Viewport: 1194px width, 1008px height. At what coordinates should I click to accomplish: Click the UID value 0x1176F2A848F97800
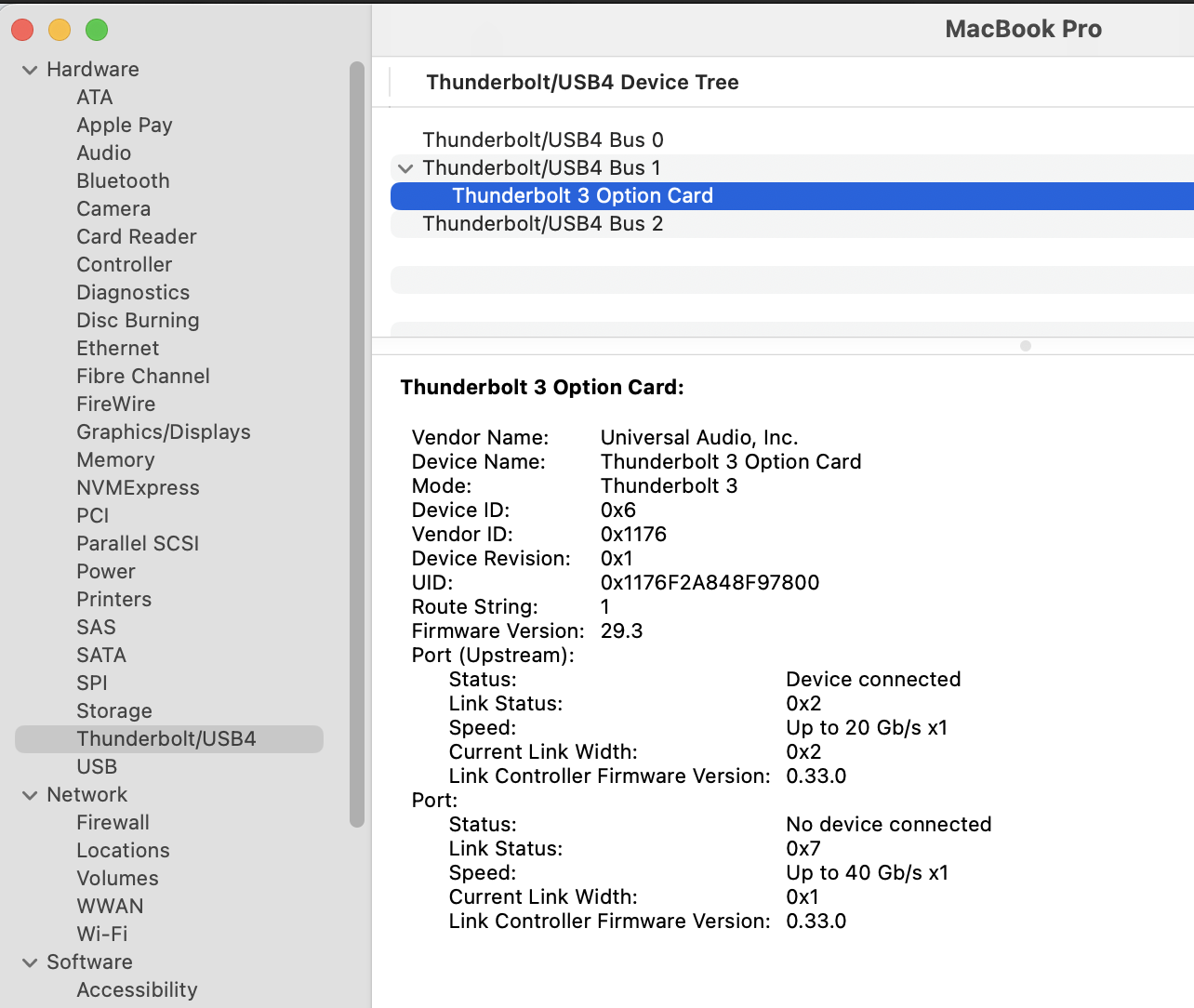point(710,583)
